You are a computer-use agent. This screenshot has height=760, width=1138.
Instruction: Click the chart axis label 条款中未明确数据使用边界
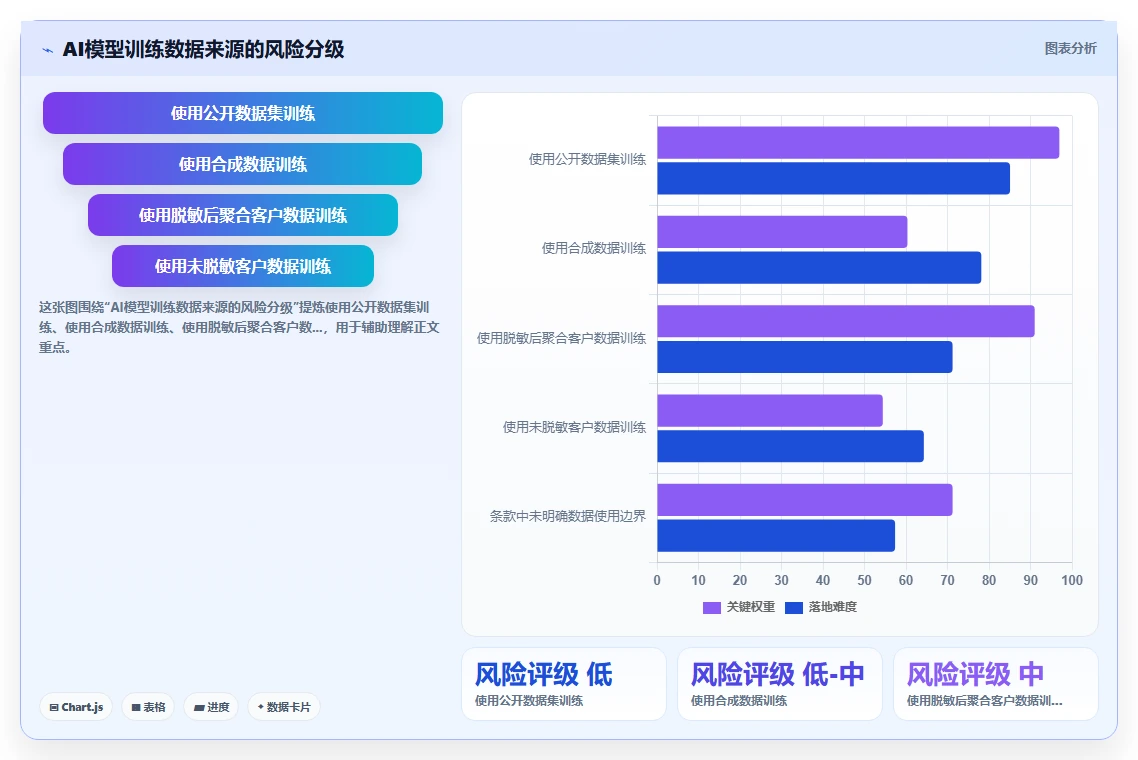click(x=568, y=517)
